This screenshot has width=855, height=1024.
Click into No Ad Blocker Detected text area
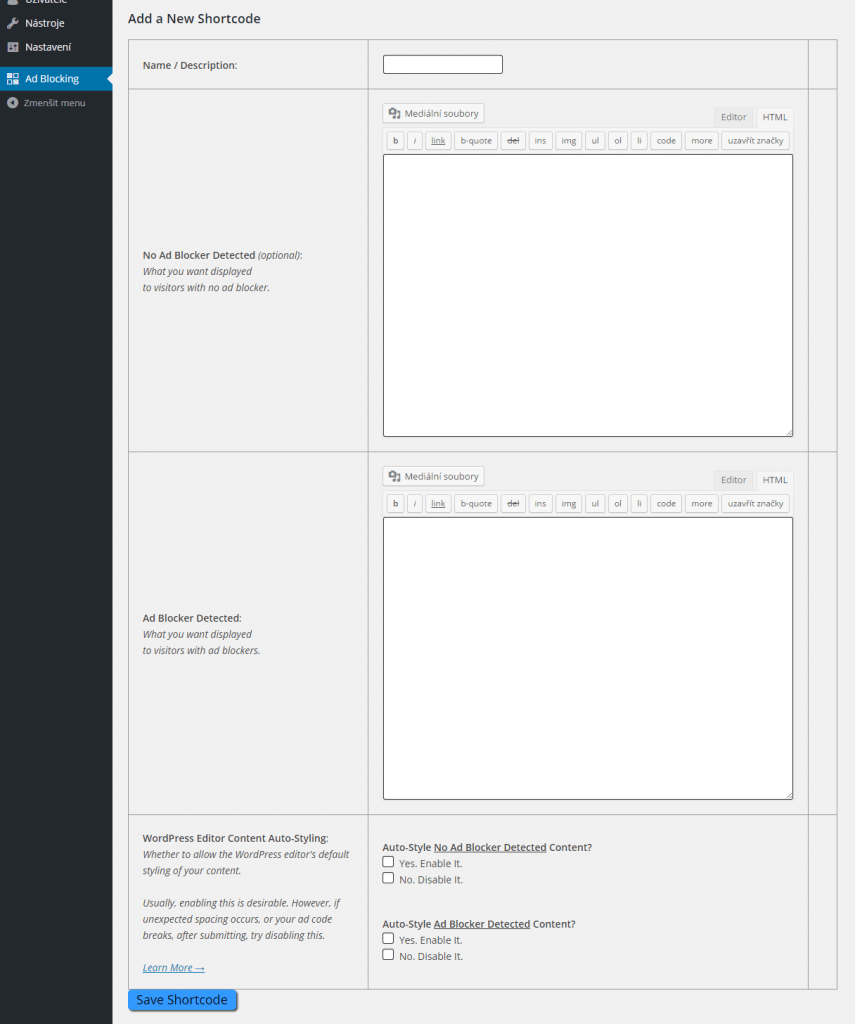click(x=587, y=295)
